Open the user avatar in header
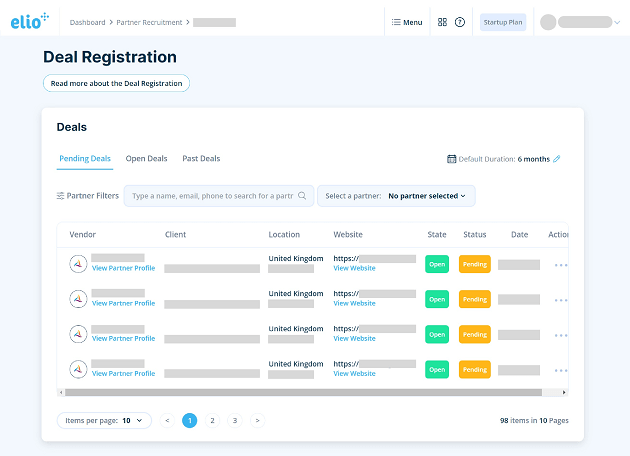The width and height of the screenshot is (630, 456). (548, 22)
